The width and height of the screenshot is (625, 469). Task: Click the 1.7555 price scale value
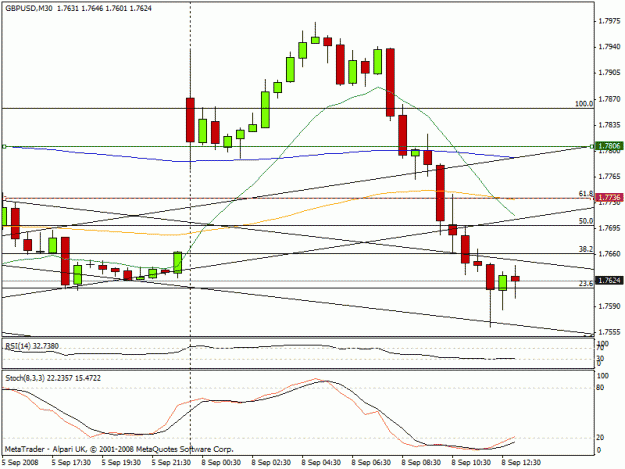tap(609, 332)
